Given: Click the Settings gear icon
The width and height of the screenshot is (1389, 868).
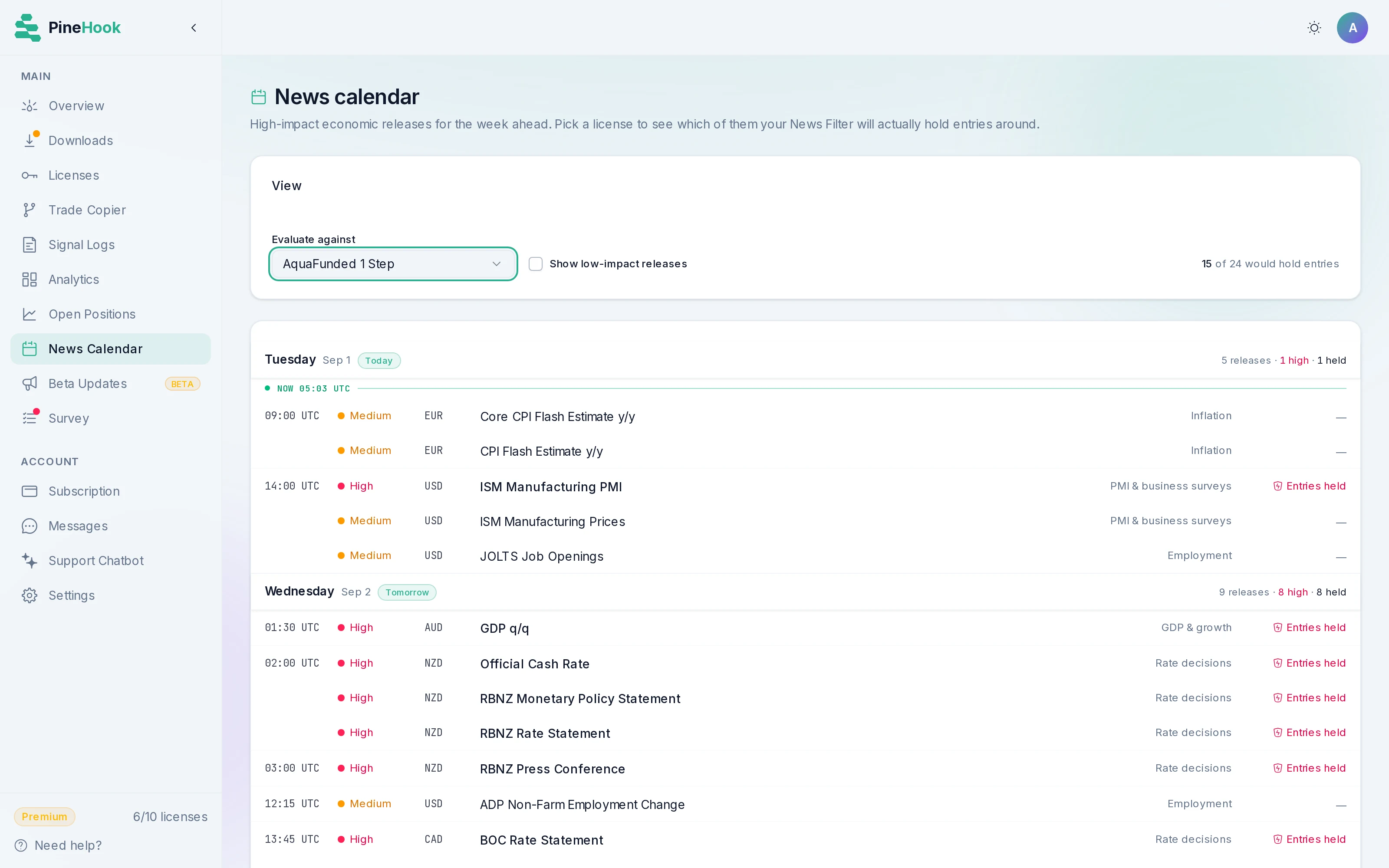Looking at the screenshot, I should click(29, 596).
